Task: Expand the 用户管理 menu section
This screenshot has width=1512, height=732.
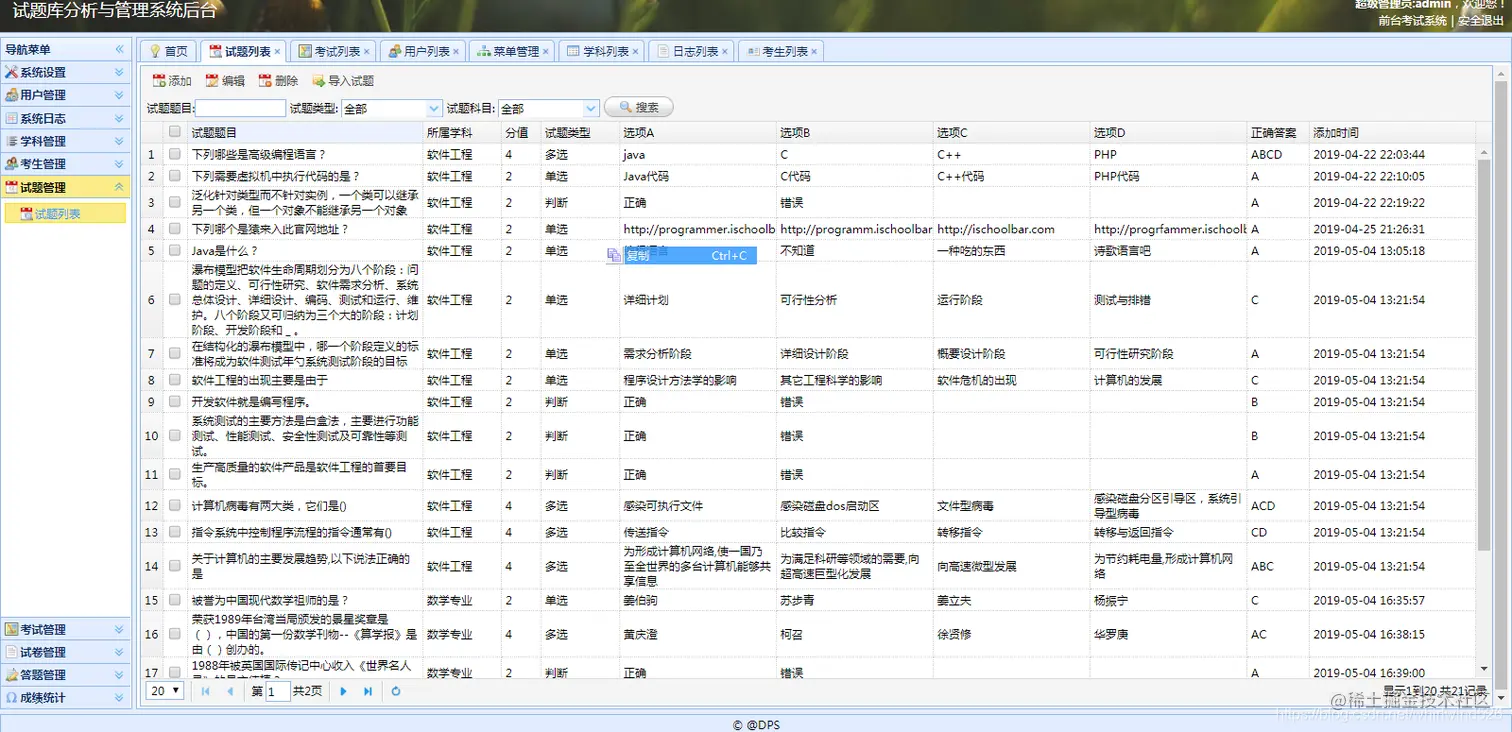Action: pyautogui.click(x=119, y=95)
